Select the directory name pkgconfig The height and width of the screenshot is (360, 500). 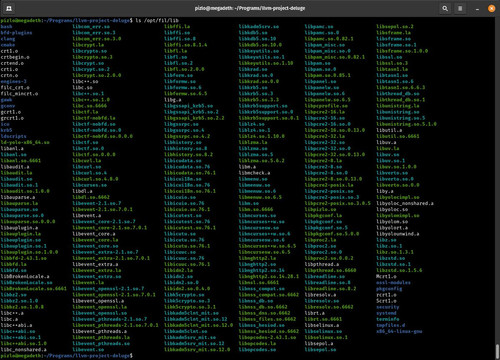click(x=389, y=289)
